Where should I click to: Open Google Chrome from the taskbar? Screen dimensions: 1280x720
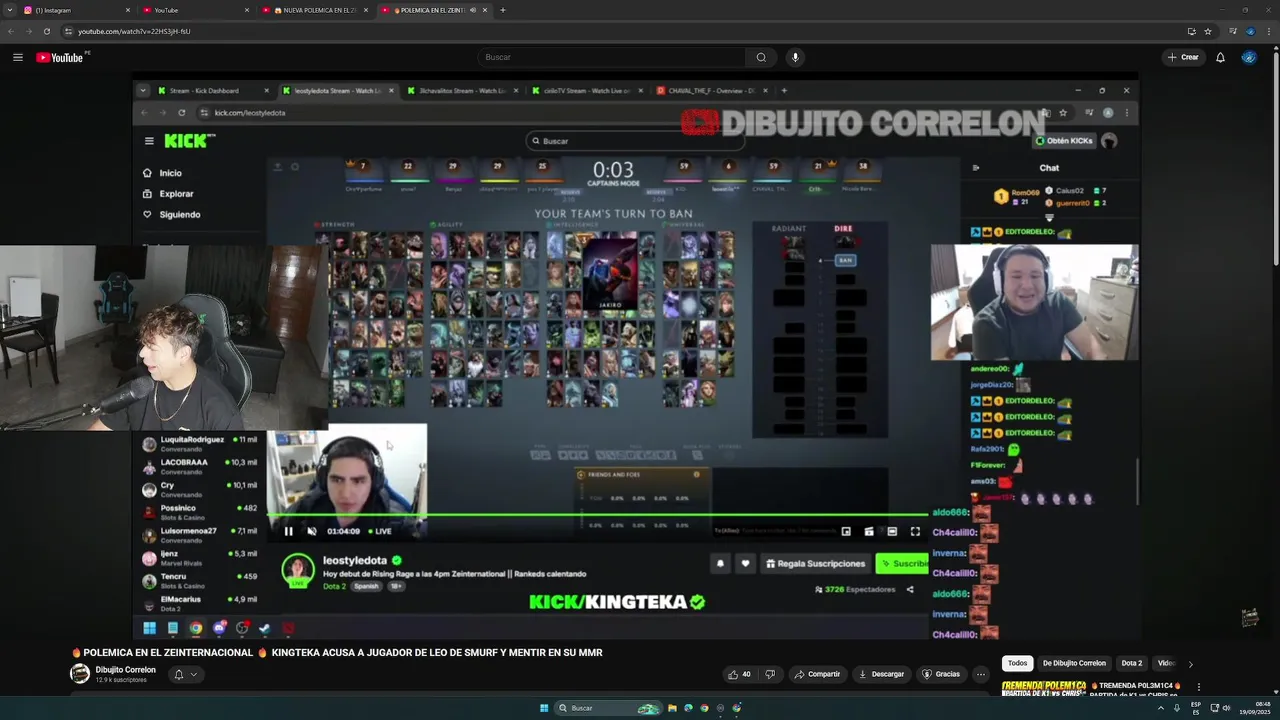pos(704,708)
